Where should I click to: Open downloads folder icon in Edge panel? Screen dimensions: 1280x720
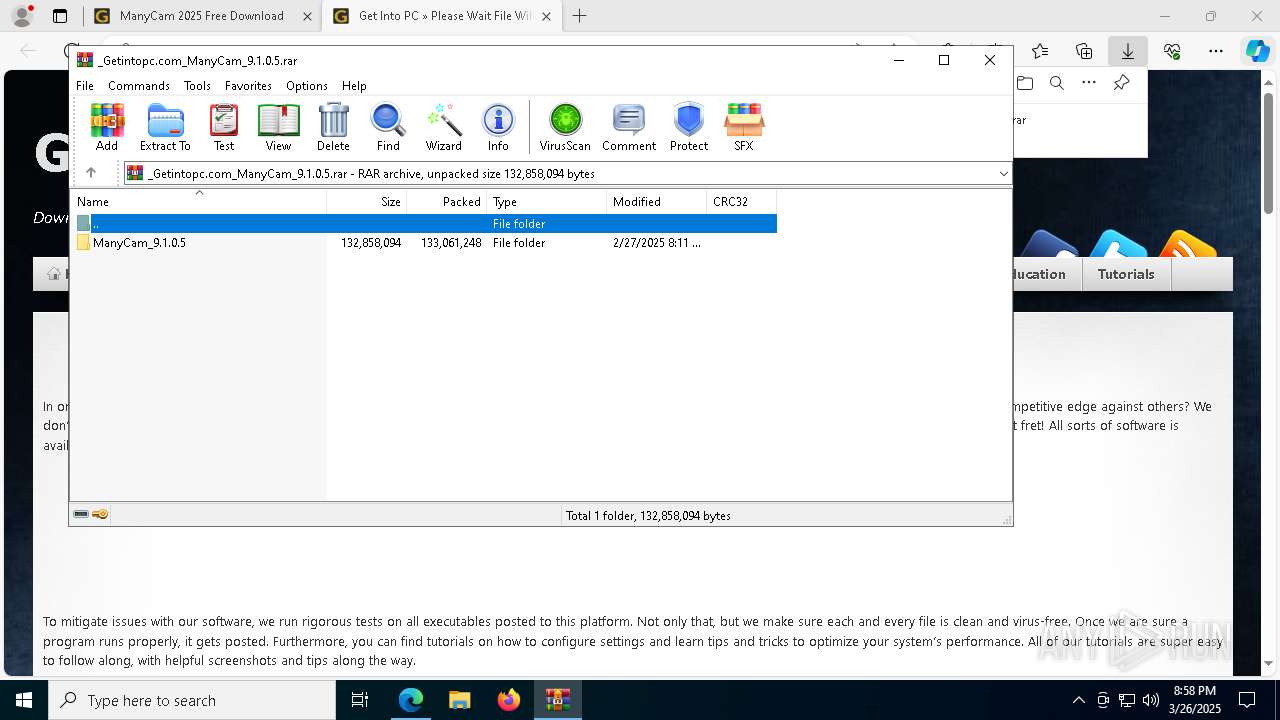coord(1025,83)
